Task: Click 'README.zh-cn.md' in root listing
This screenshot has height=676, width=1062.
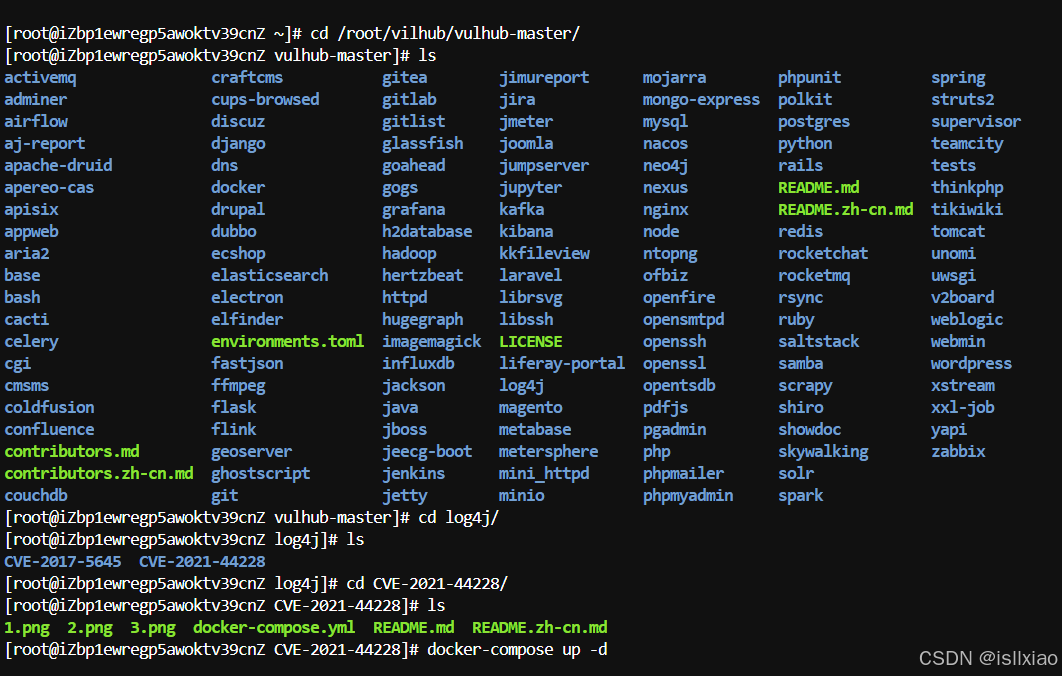Action: click(846, 210)
